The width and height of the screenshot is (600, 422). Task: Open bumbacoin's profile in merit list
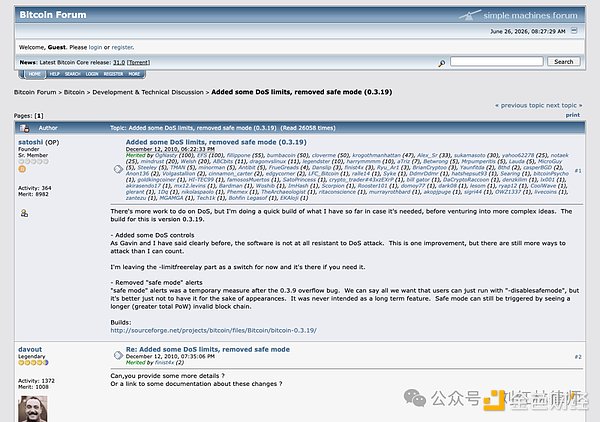coord(281,155)
